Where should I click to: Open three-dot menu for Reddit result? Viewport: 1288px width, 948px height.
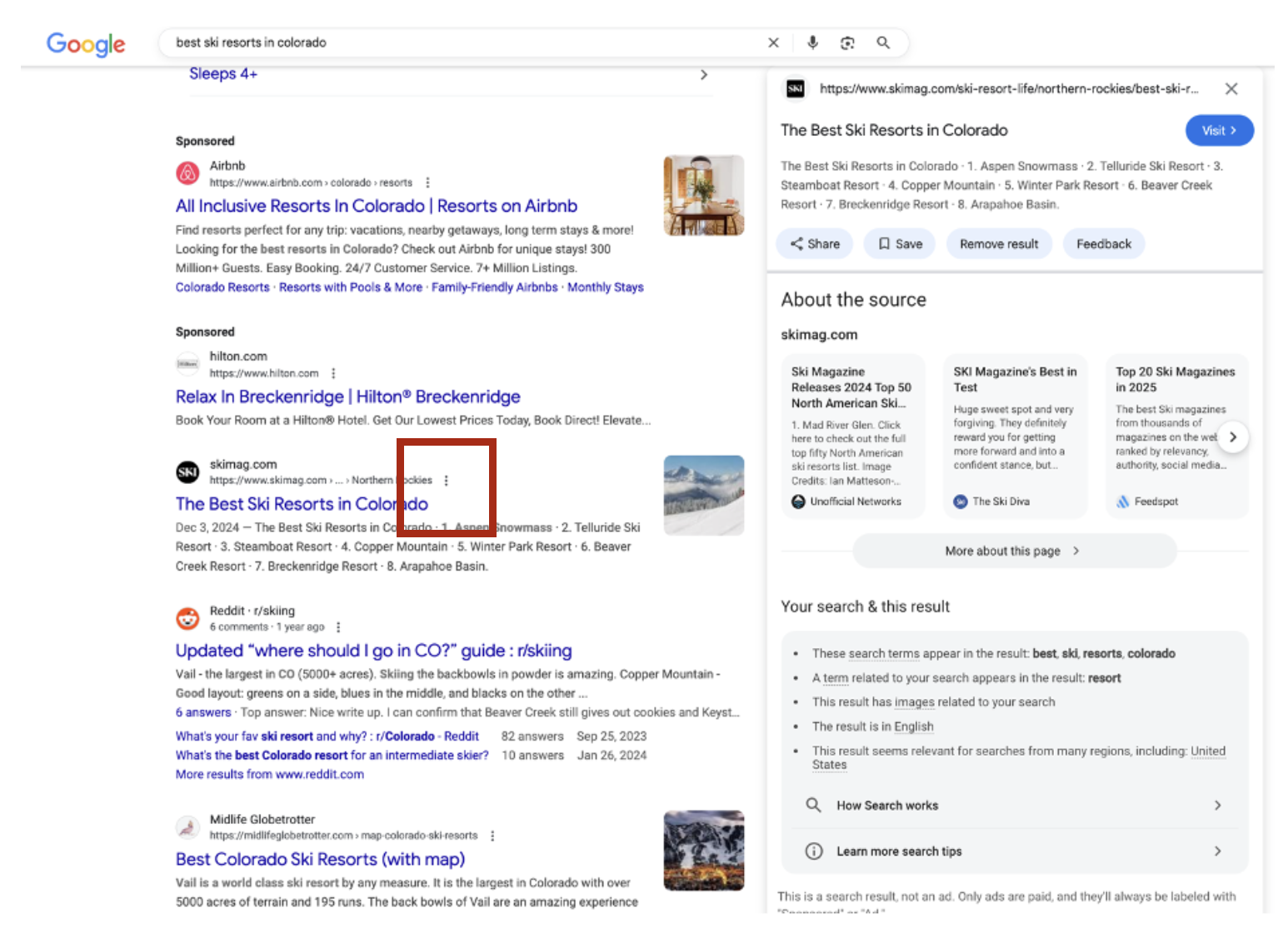pos(338,627)
